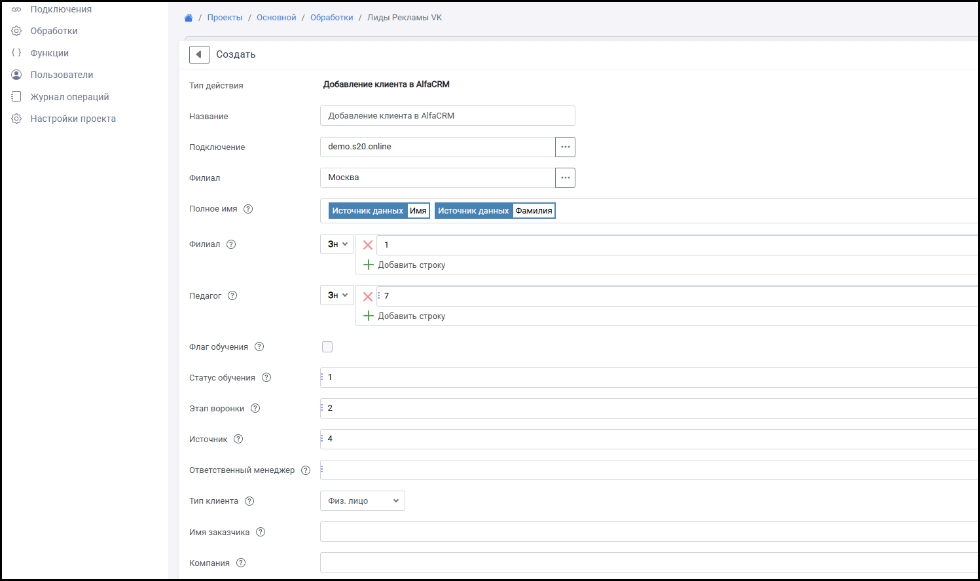Remove the Филиал row with value 1
The height and width of the screenshot is (581, 980).
pyautogui.click(x=368, y=245)
